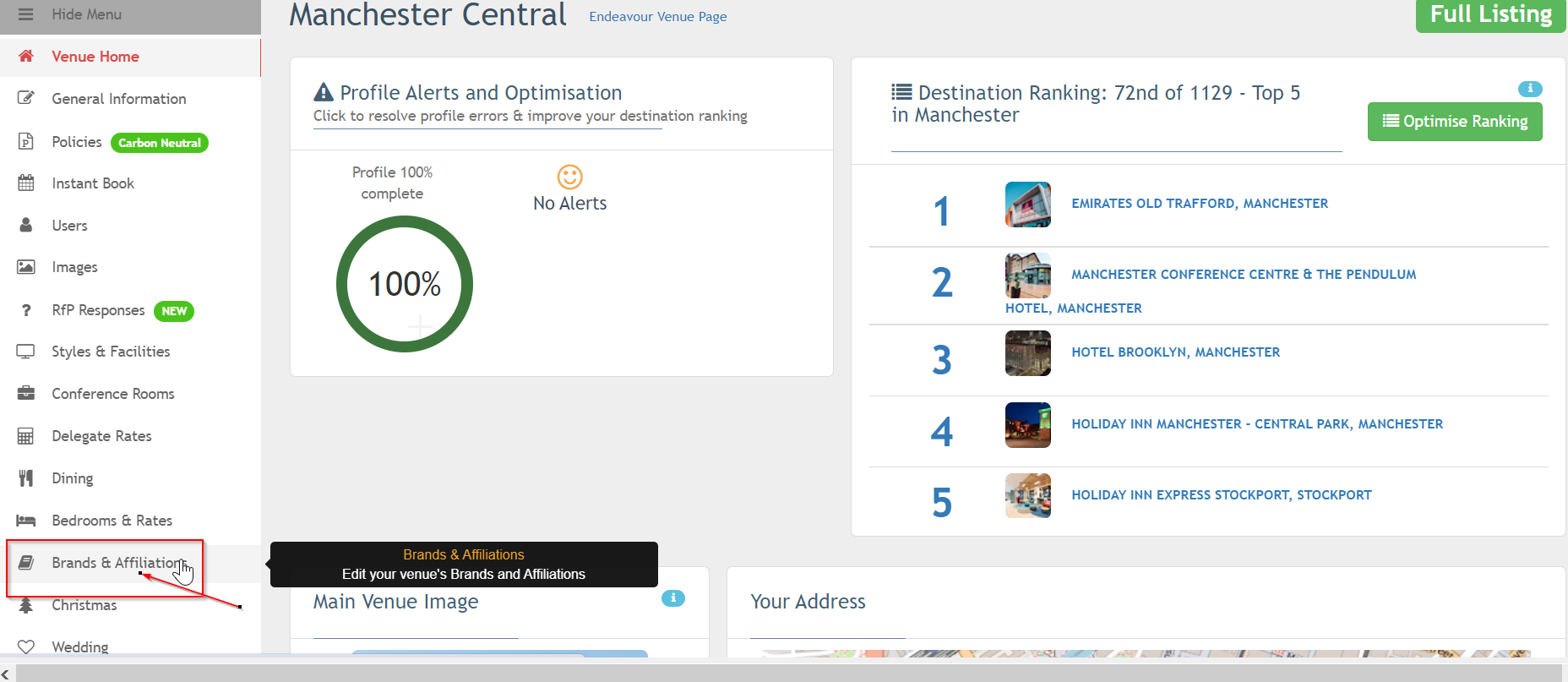Click Holiday Inn Central Park thumbnail

pyautogui.click(x=1028, y=425)
